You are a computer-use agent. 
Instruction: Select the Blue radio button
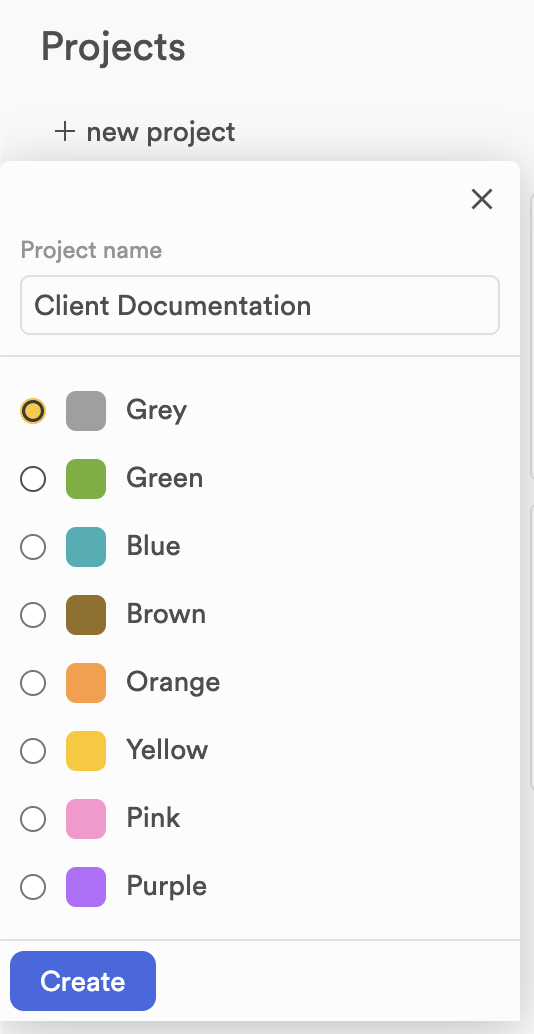[x=33, y=547]
